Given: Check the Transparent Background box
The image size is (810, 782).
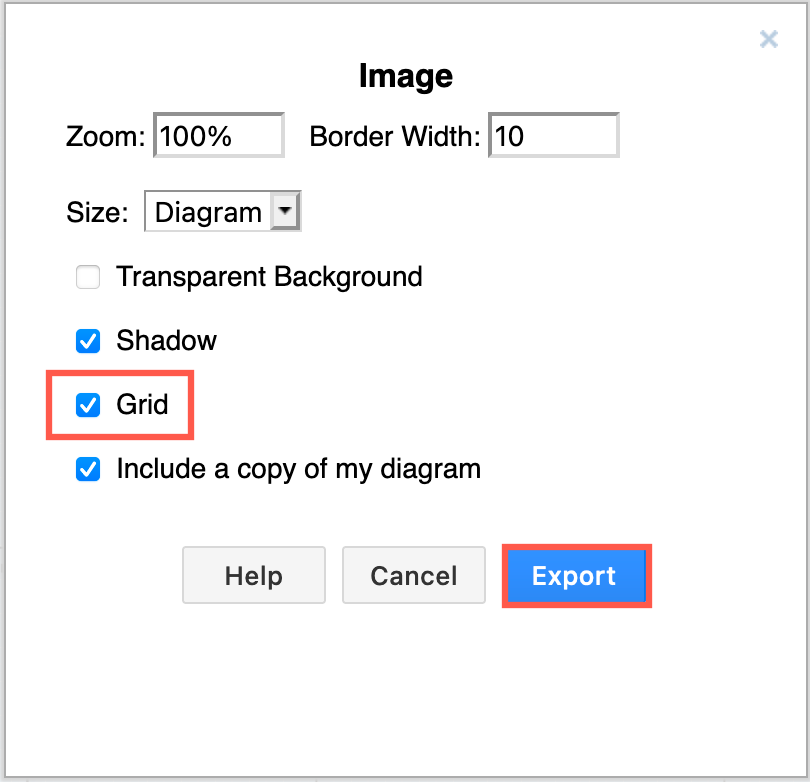Looking at the screenshot, I should pyautogui.click(x=88, y=277).
